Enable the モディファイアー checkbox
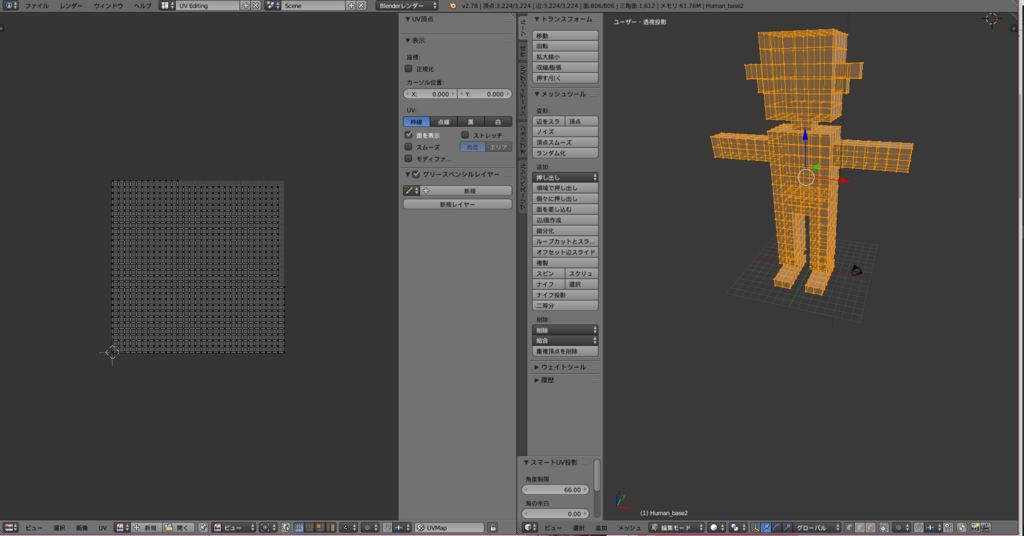This screenshot has height=536, width=1024. point(409,159)
